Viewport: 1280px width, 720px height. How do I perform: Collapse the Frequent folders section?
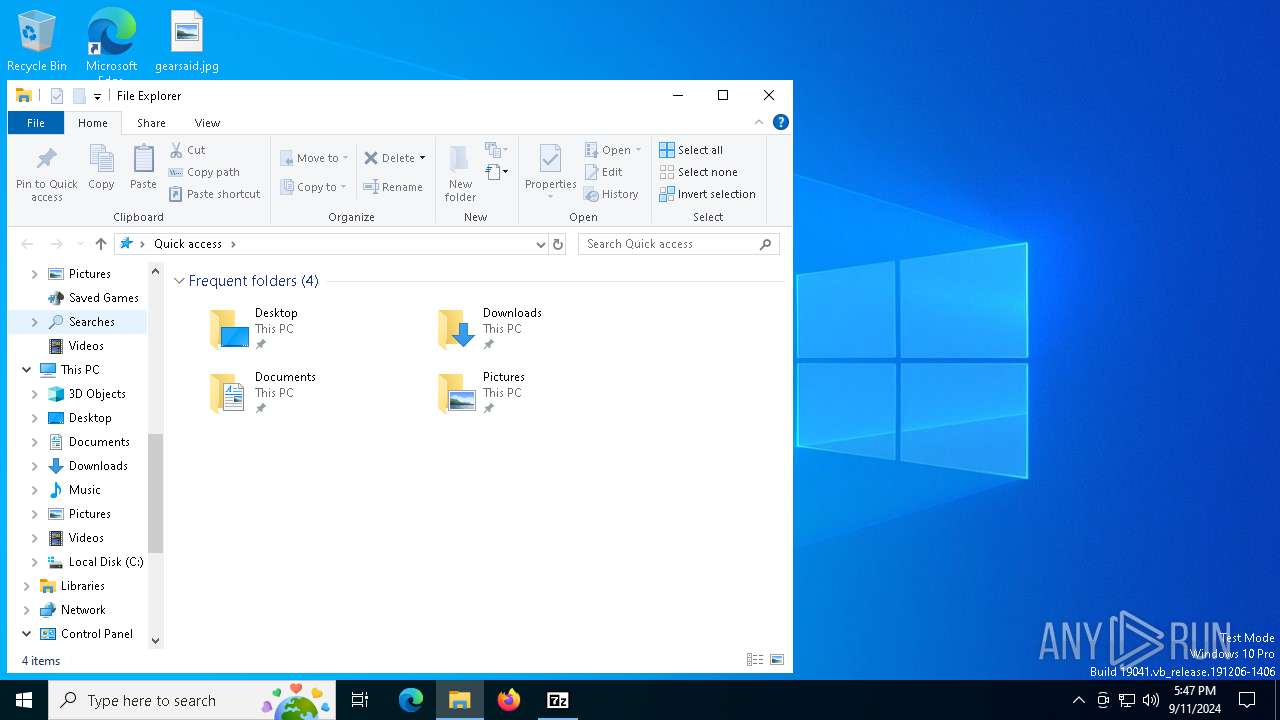coord(180,281)
